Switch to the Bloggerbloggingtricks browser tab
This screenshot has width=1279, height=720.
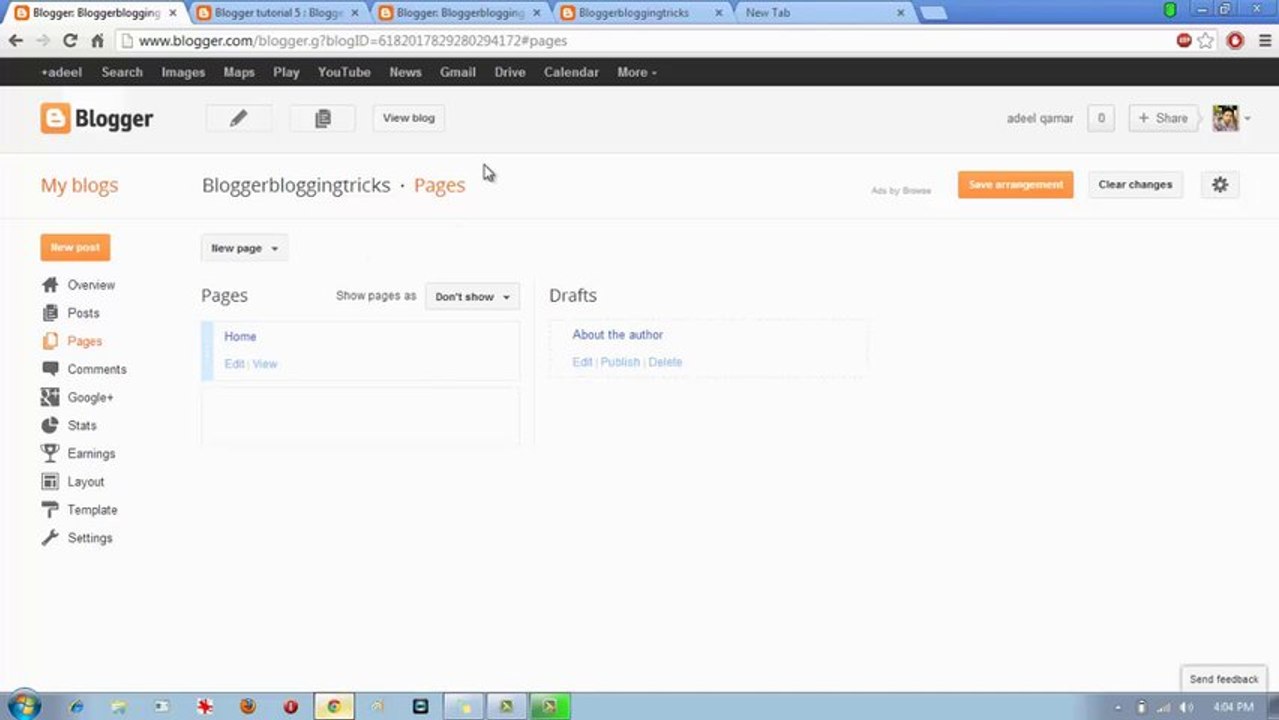point(640,13)
